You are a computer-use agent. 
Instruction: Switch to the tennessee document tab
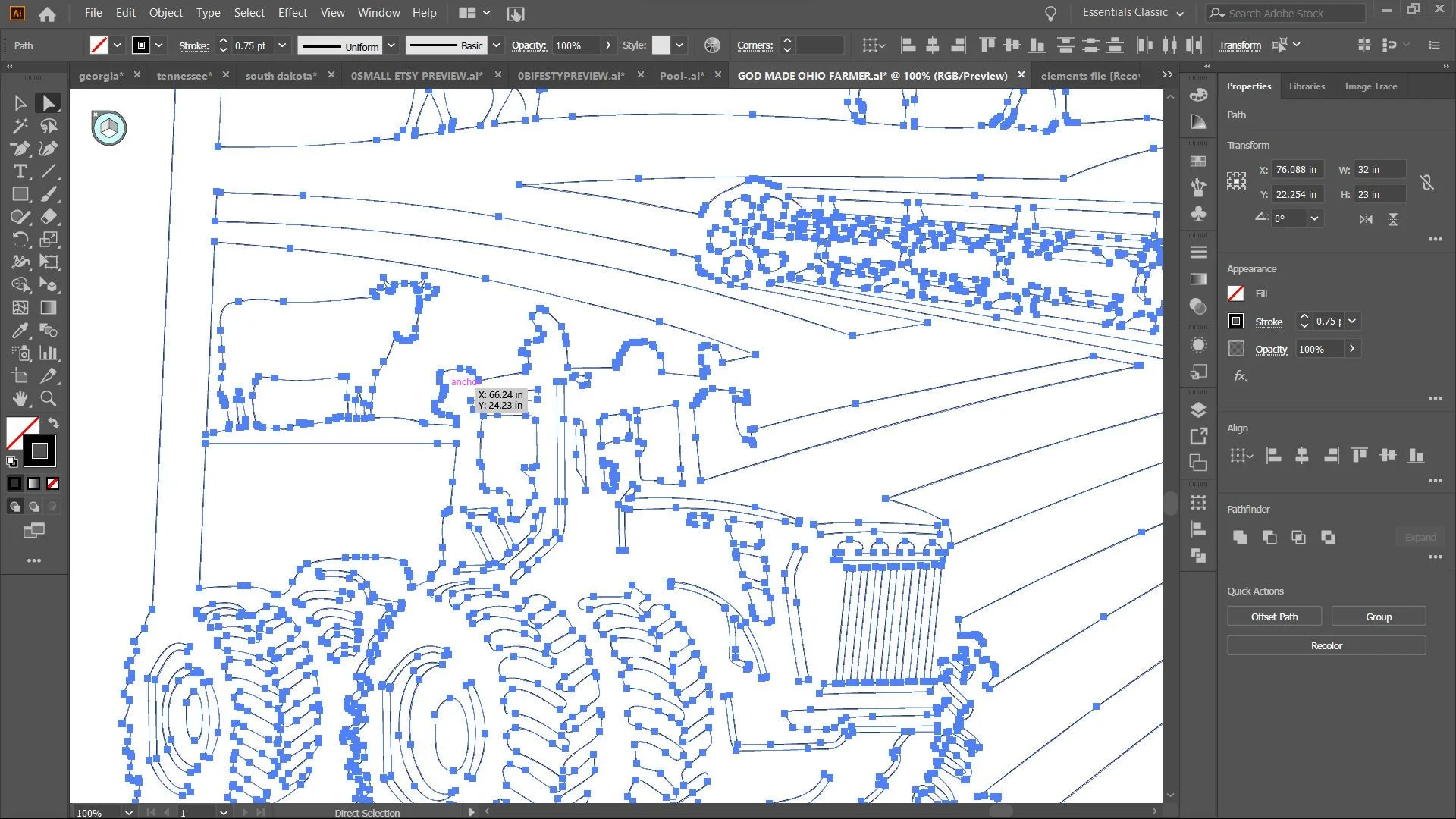[184, 76]
